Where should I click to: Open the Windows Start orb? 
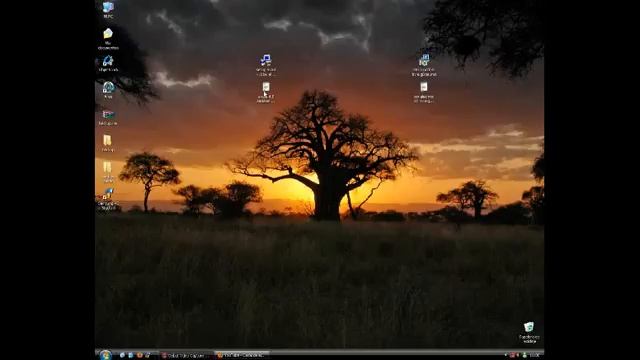(106, 355)
